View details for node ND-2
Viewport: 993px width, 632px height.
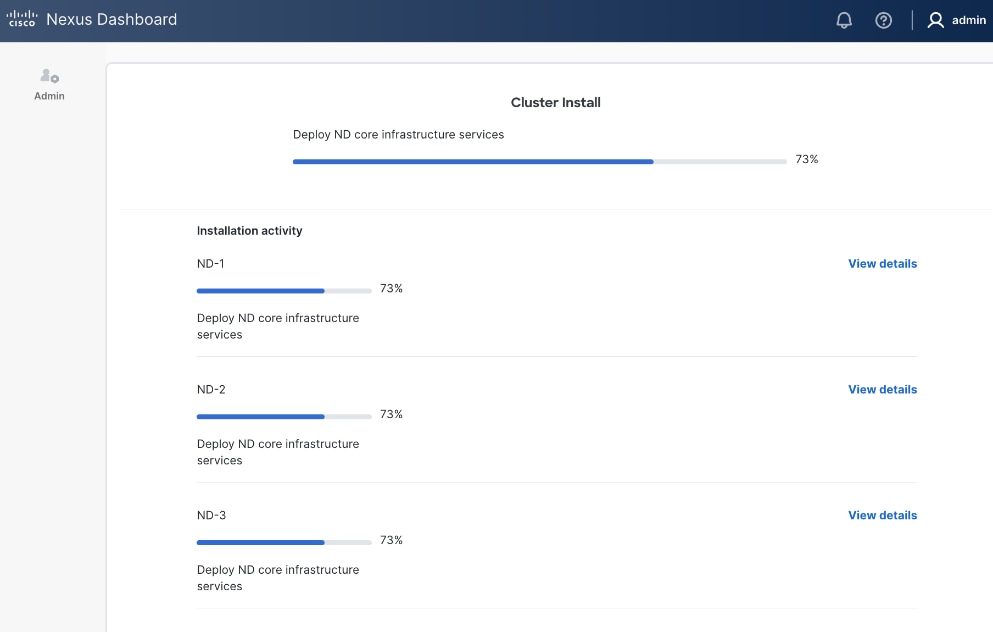point(881,389)
